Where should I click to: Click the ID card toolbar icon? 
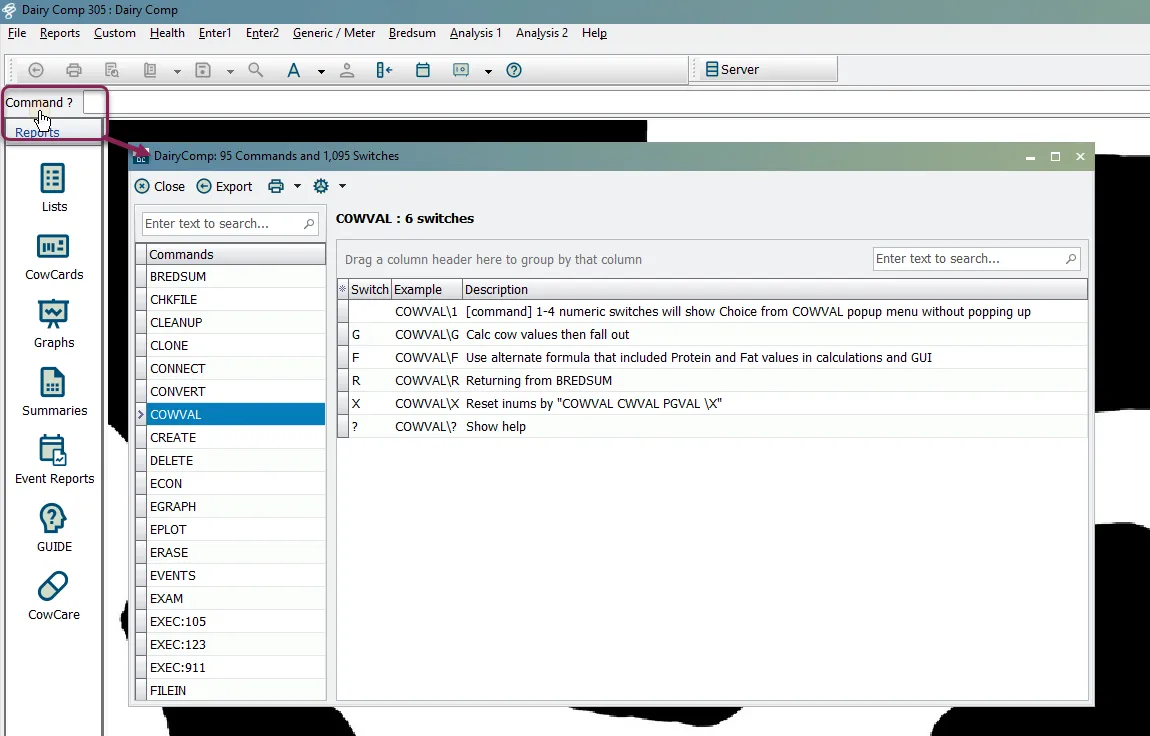click(x=461, y=70)
